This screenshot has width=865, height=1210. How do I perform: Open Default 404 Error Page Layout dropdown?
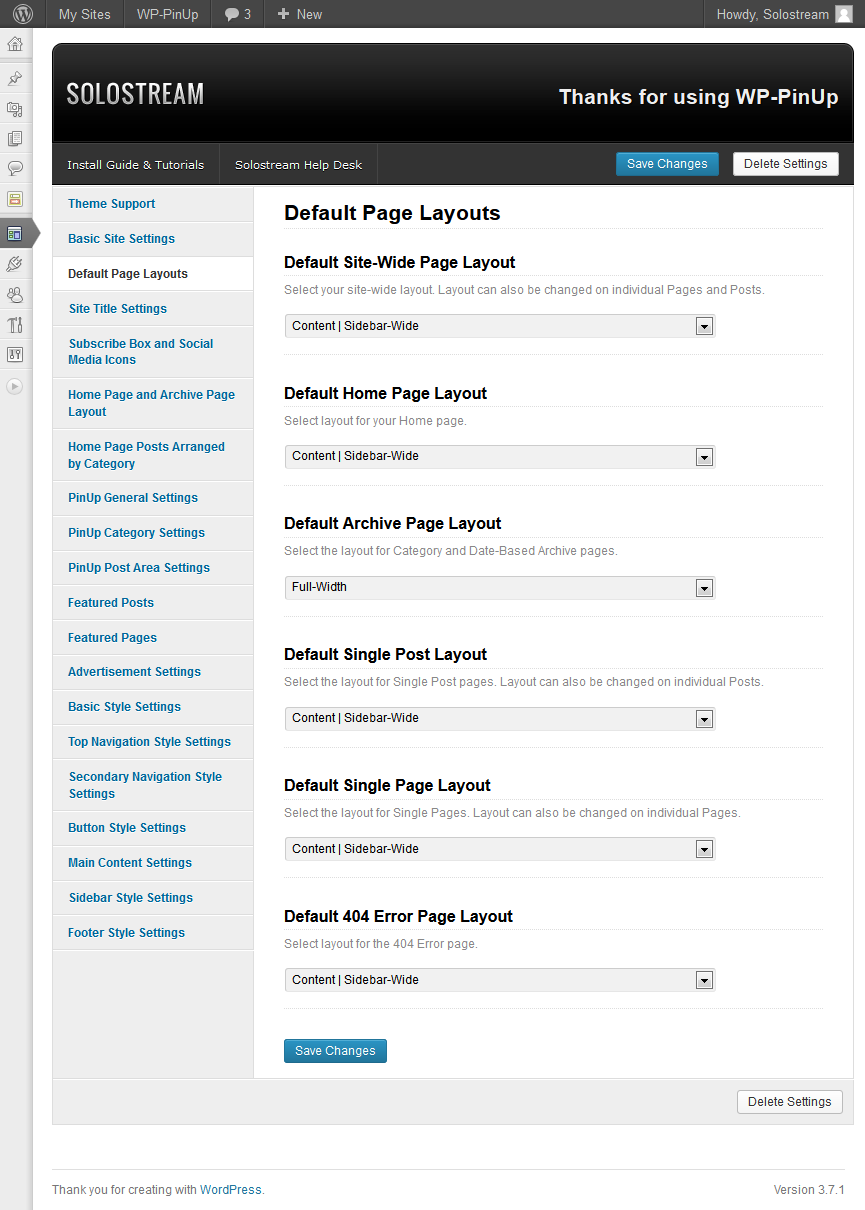(500, 980)
